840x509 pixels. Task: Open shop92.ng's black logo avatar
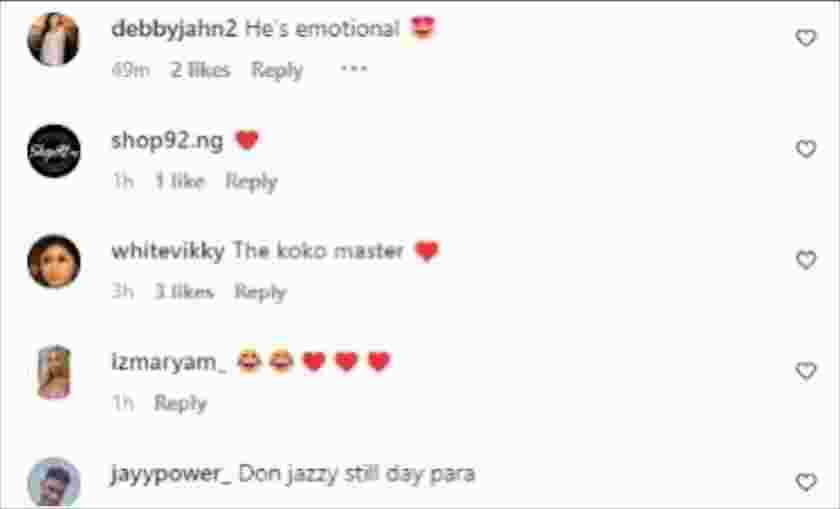pos(54,151)
